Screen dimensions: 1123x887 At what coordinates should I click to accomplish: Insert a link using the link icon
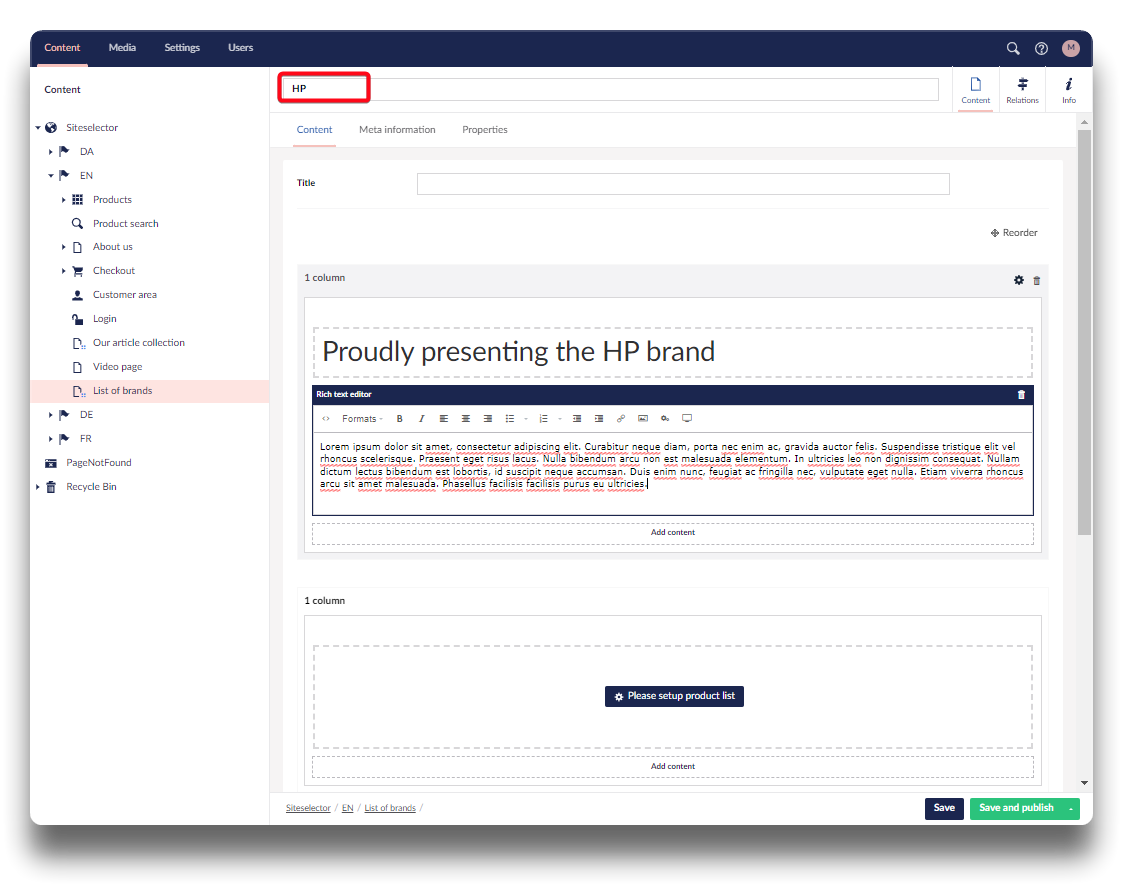click(621, 419)
